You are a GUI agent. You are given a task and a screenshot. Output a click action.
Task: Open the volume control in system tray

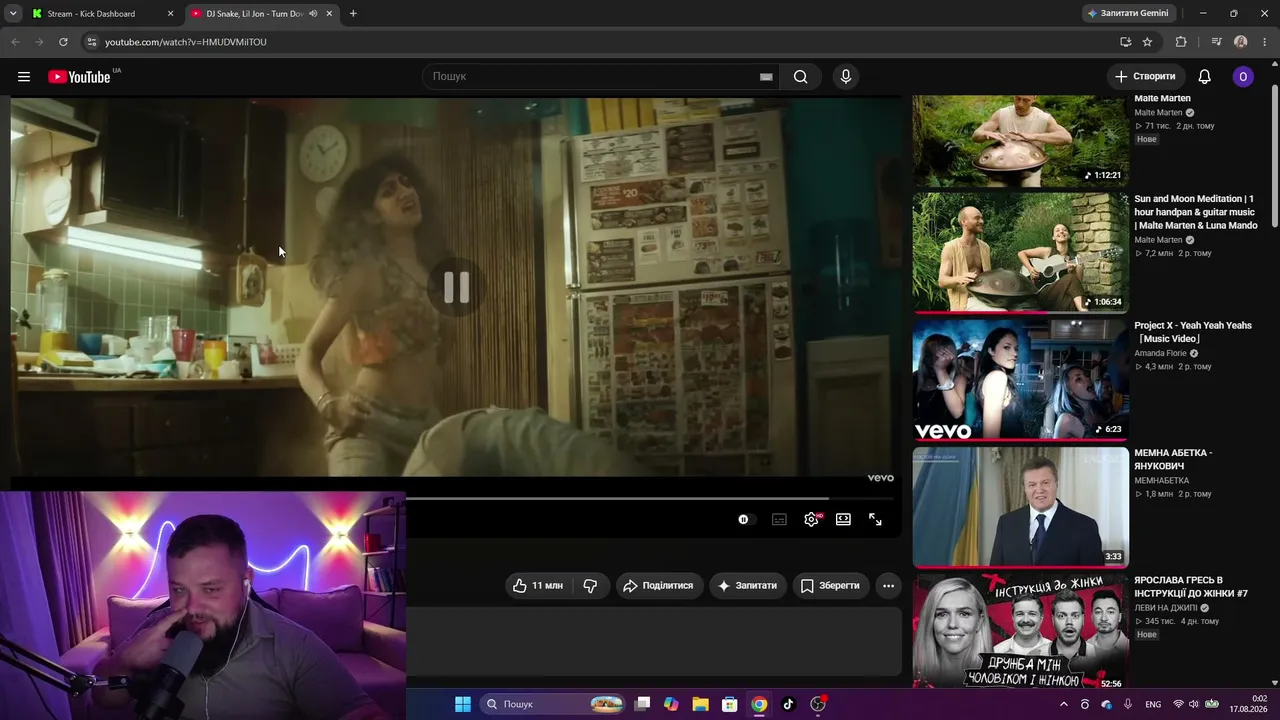click(1193, 704)
